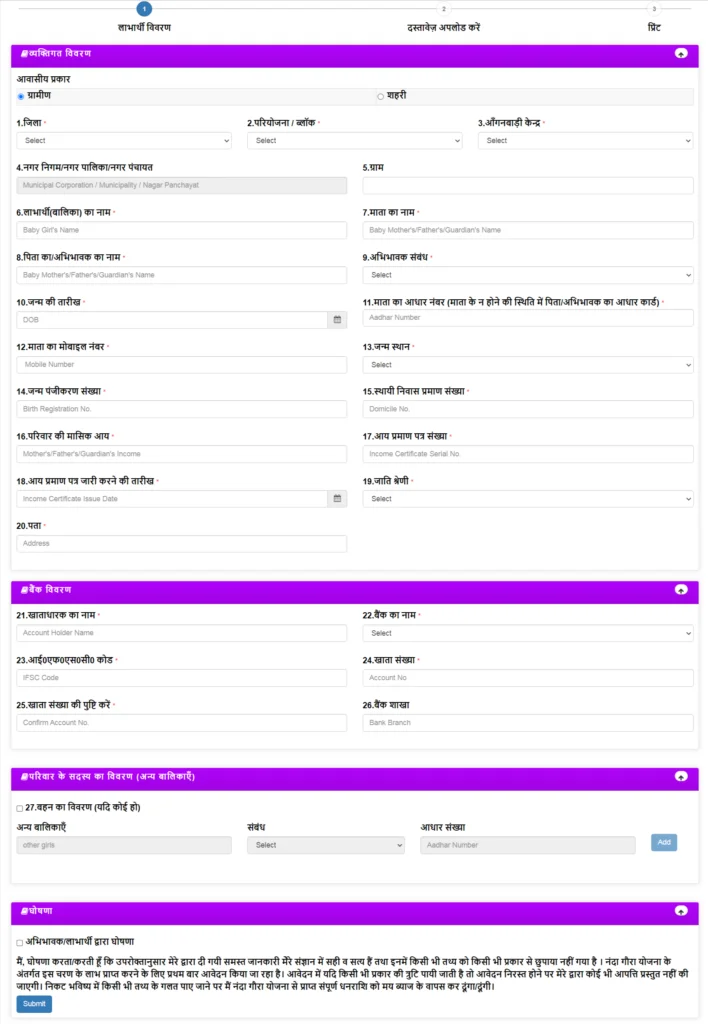Screen dimensions: 708x1024
Task: Click the Add button for sibling
Action: pyautogui.click(x=664, y=842)
